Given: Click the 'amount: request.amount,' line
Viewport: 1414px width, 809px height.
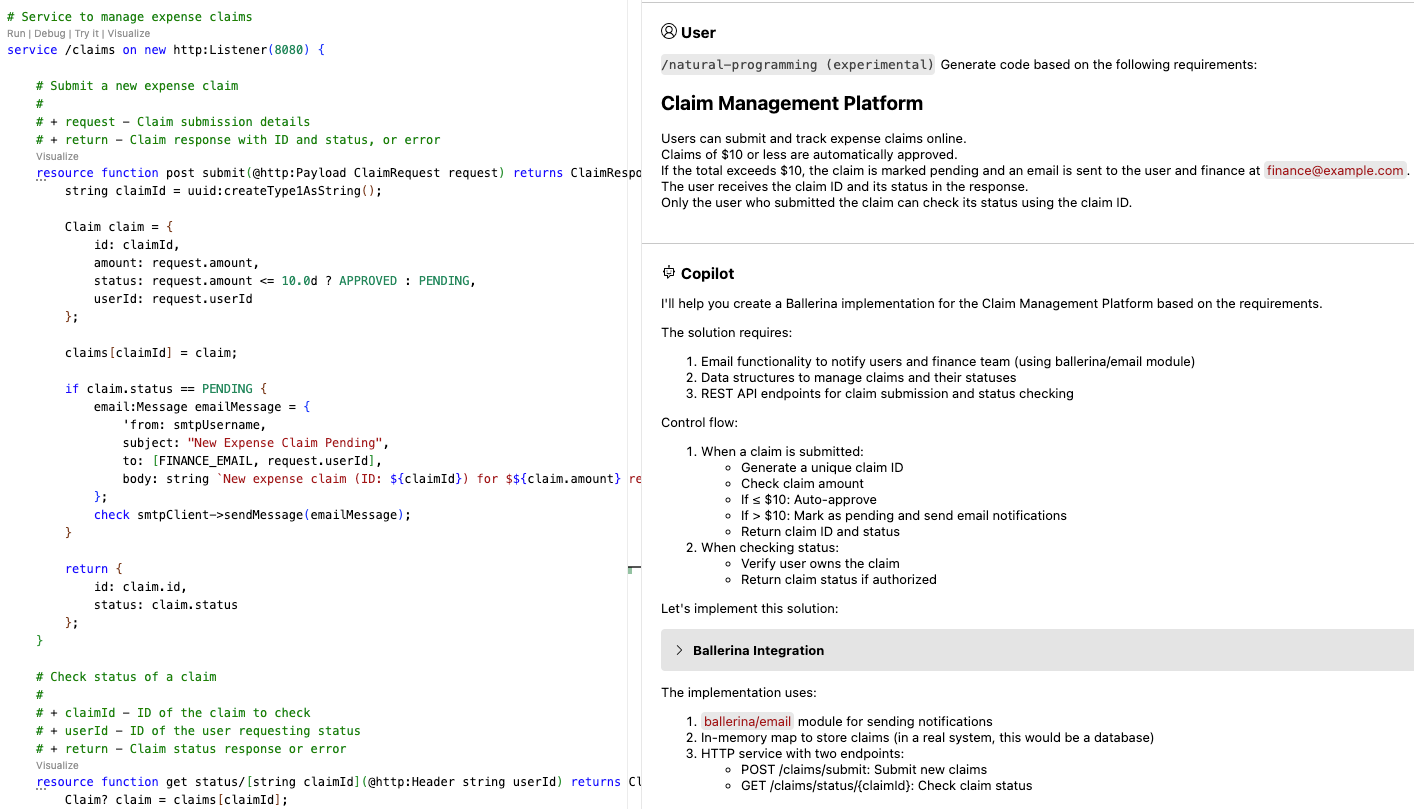Looking at the screenshot, I should point(176,263).
